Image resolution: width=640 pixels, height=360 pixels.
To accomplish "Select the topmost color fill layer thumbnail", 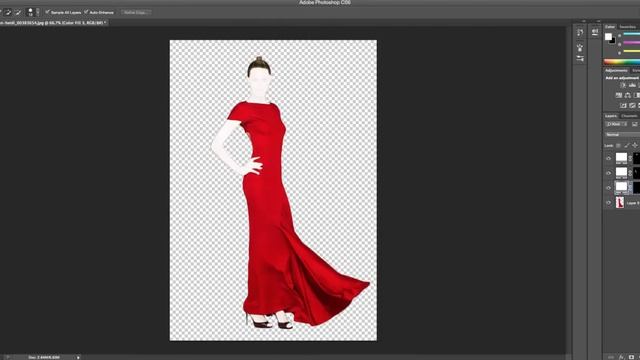I will click(621, 158).
